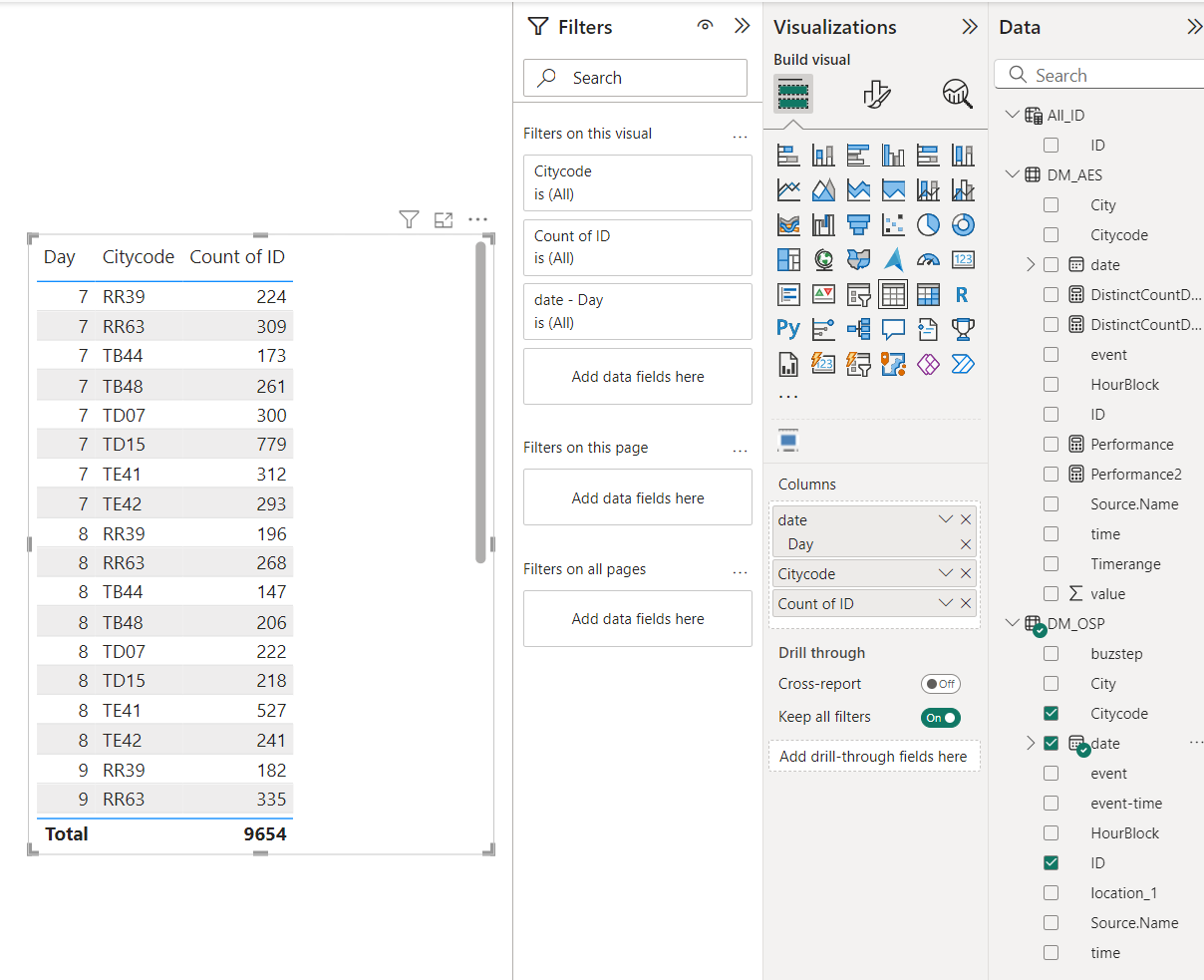1204x980 pixels.
Task: Select the Q&A speech bubble visual
Action: [x=893, y=329]
